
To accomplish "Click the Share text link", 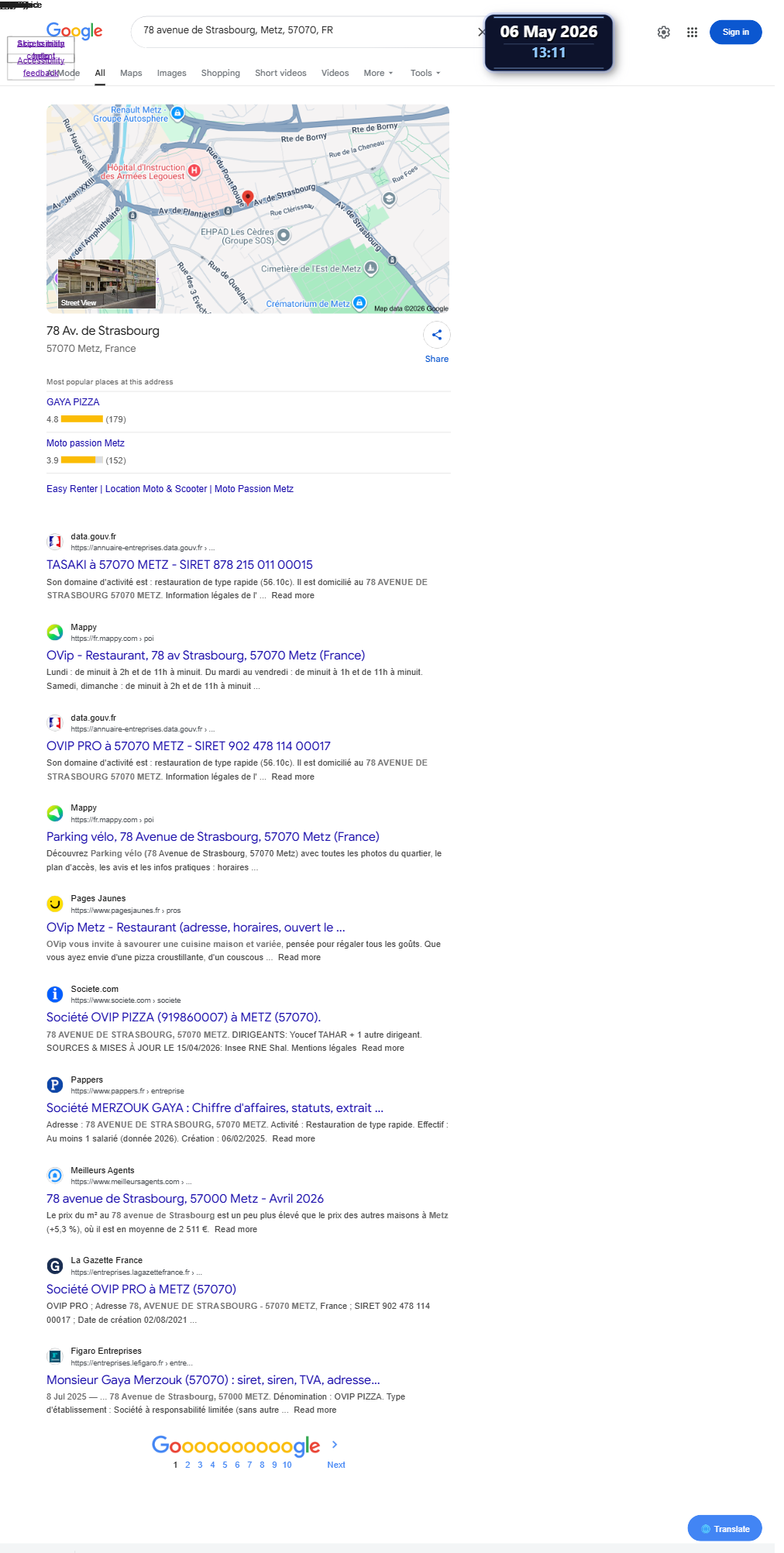I will pos(437,359).
